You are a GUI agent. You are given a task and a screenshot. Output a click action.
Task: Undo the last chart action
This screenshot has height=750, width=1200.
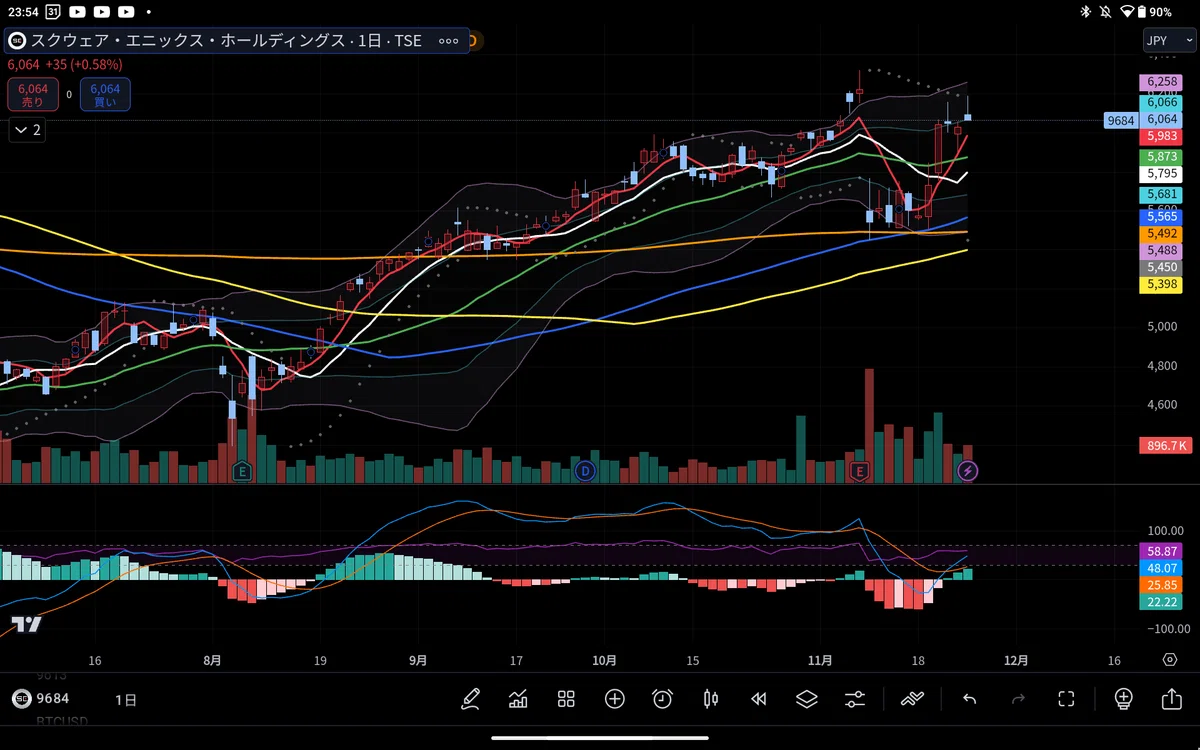[969, 699]
